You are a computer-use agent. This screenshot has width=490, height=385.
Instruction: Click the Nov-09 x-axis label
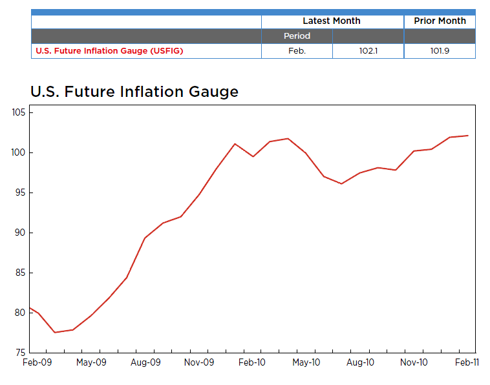click(199, 362)
